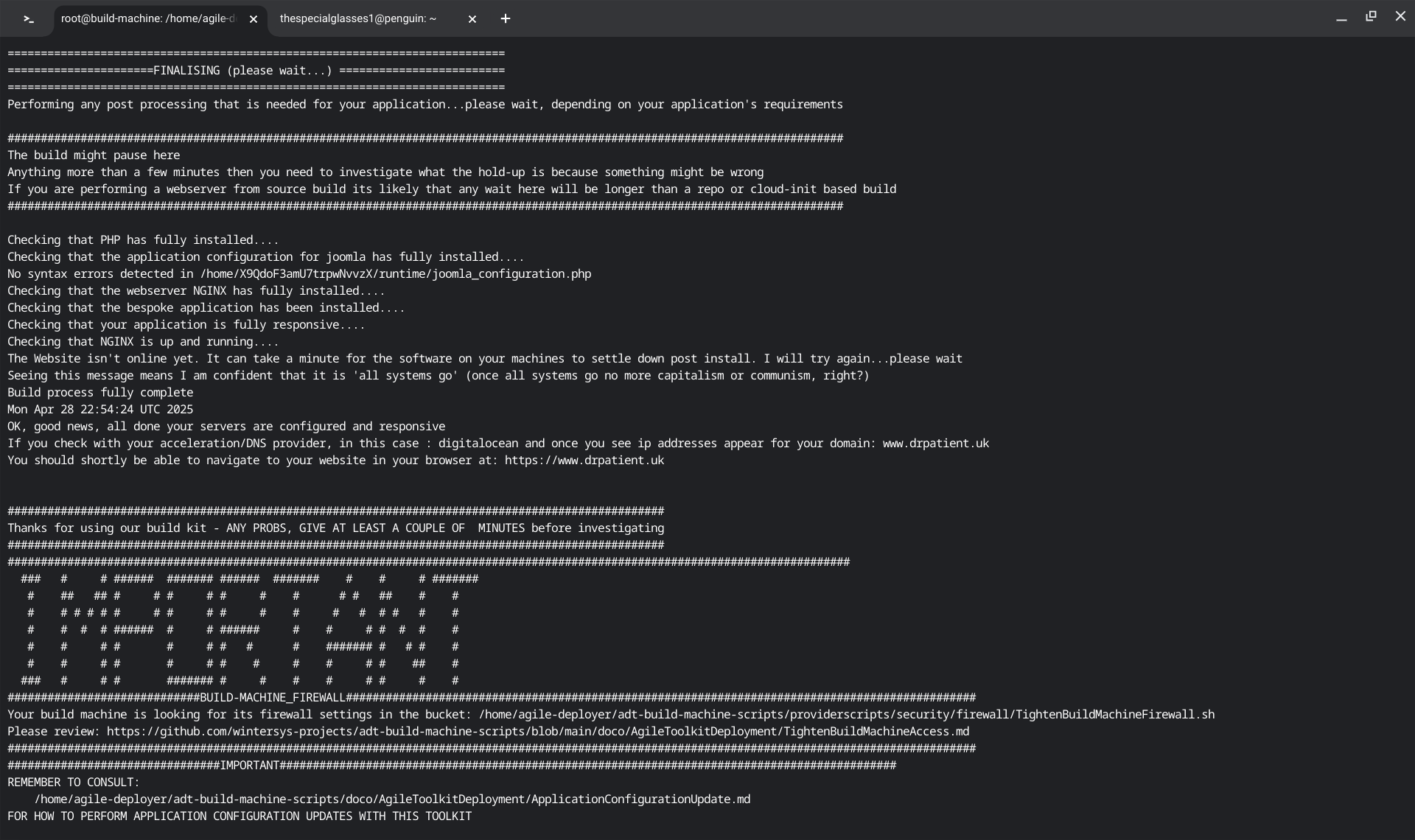Click the Mon Apr 28 timestamp line
Screen dimensions: 1415x840
coord(100,410)
